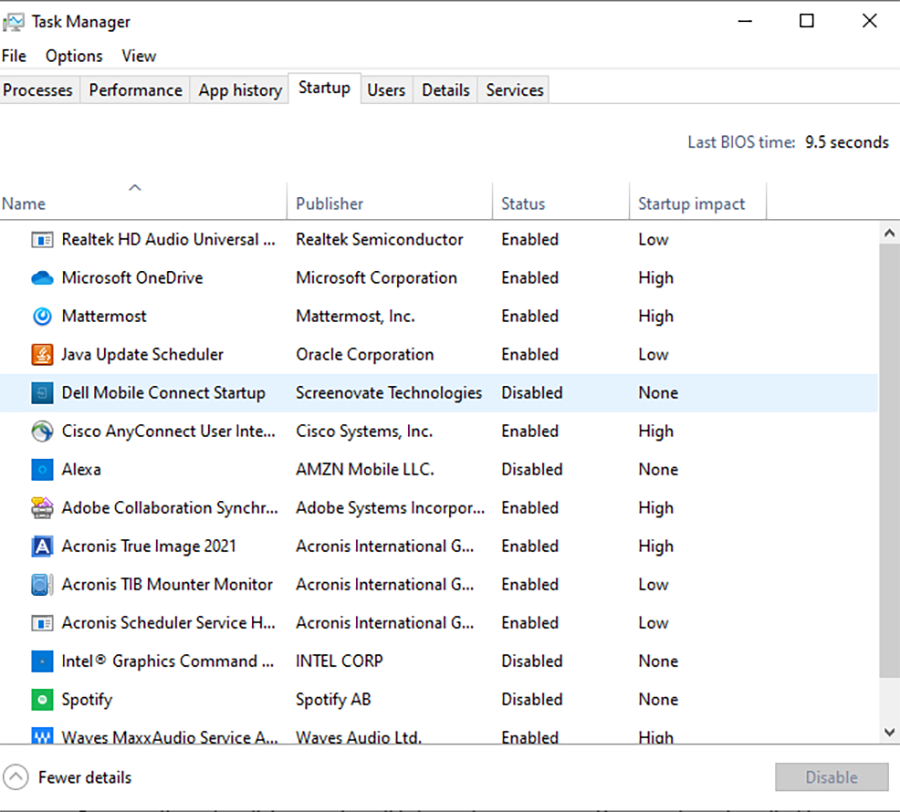Click Adobe Systems Incorpor... publisher cell
This screenshot has width=900, height=812.
tap(390, 508)
